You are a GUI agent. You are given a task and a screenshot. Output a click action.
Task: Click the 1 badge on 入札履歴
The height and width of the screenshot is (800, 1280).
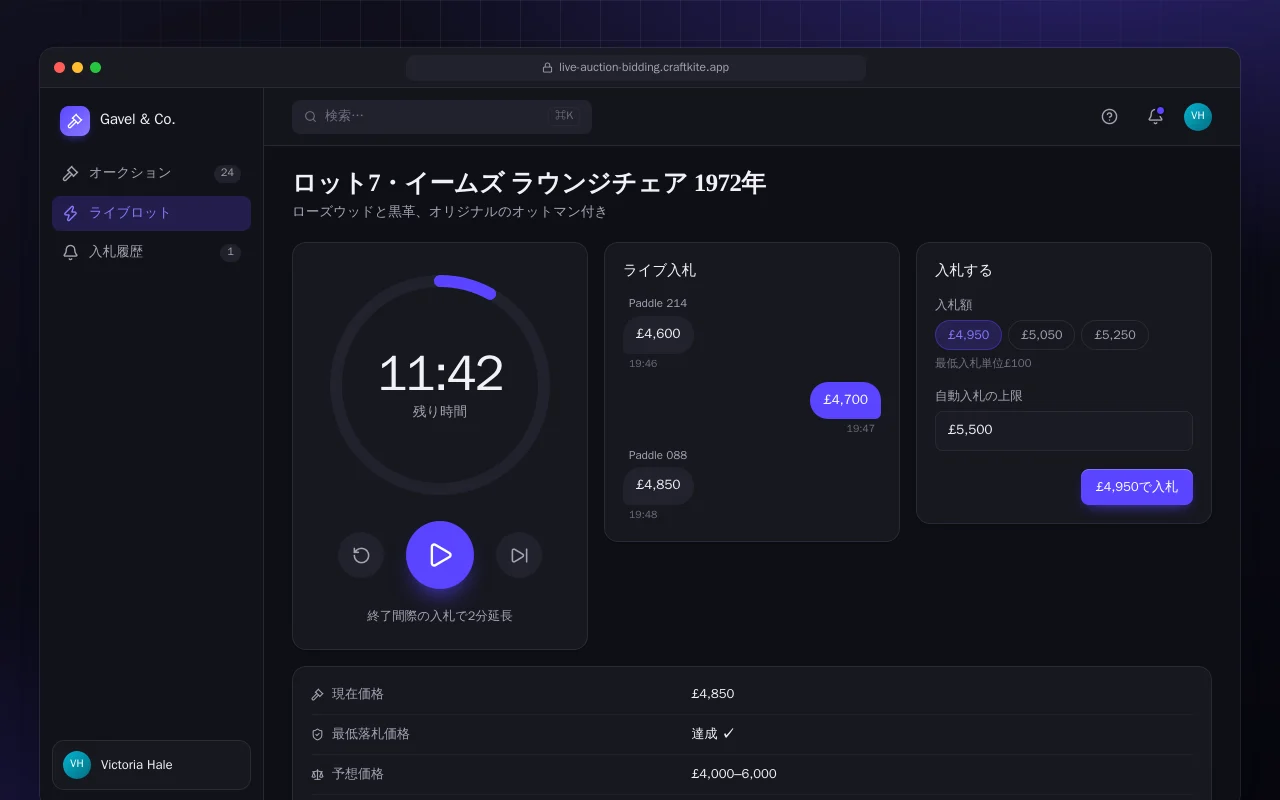[x=231, y=252]
